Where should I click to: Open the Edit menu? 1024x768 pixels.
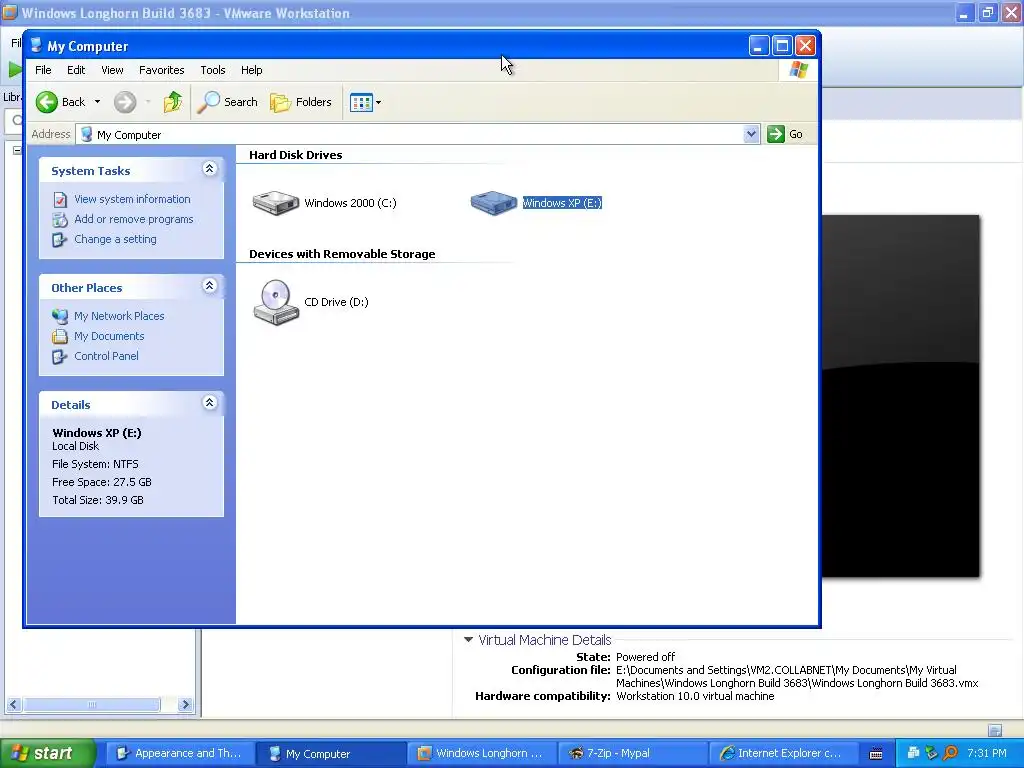[x=76, y=70]
